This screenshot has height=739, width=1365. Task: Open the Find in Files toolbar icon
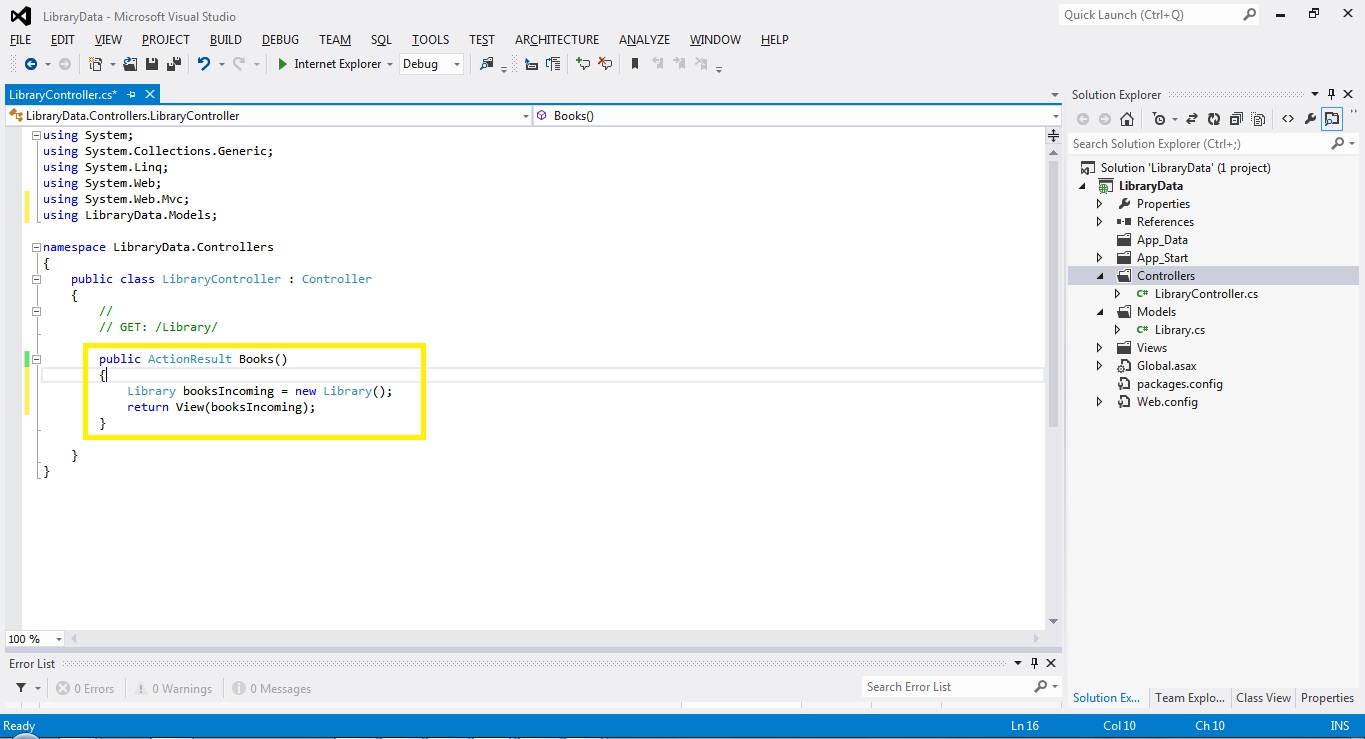(x=487, y=64)
